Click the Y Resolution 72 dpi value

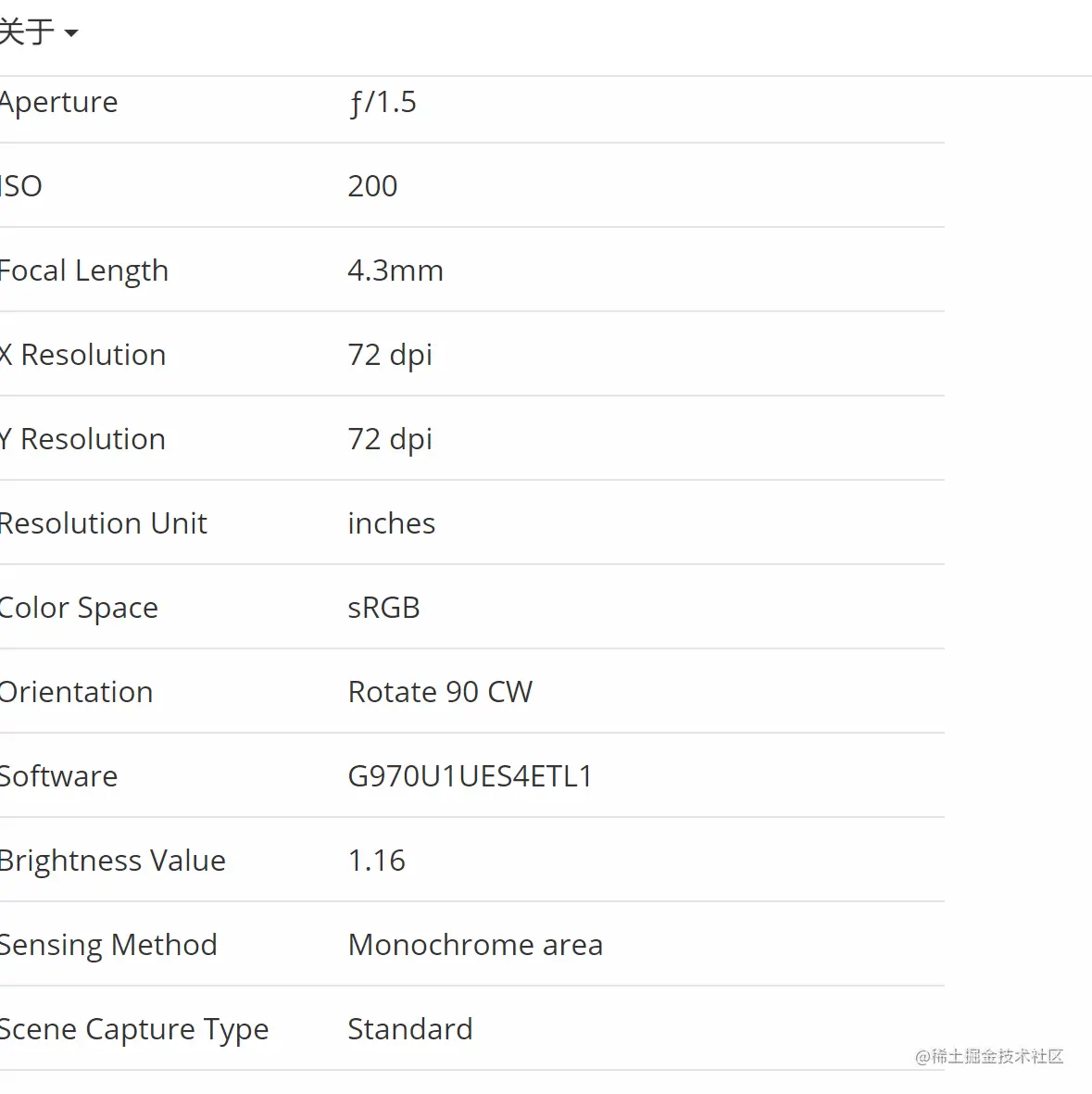point(390,440)
